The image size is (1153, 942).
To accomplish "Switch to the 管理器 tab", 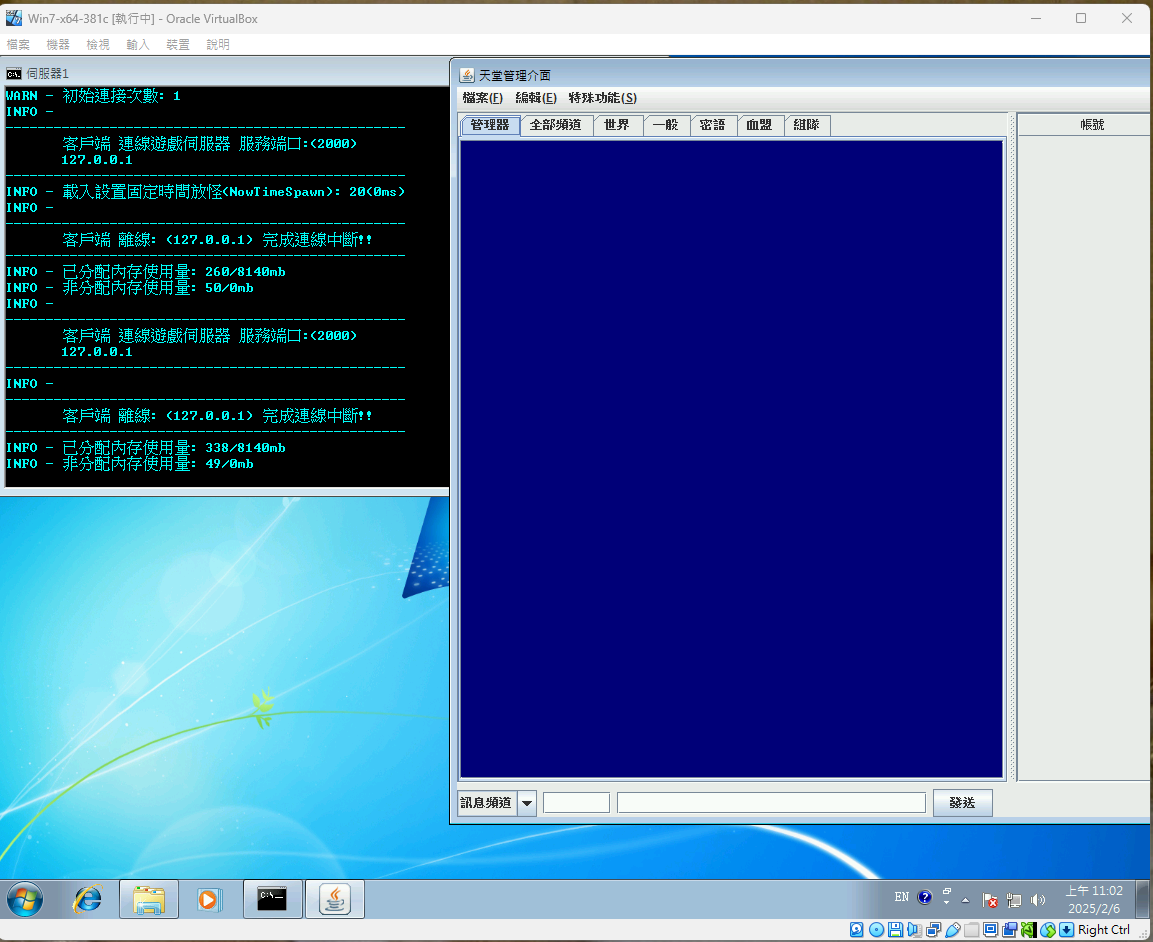I will (490, 125).
